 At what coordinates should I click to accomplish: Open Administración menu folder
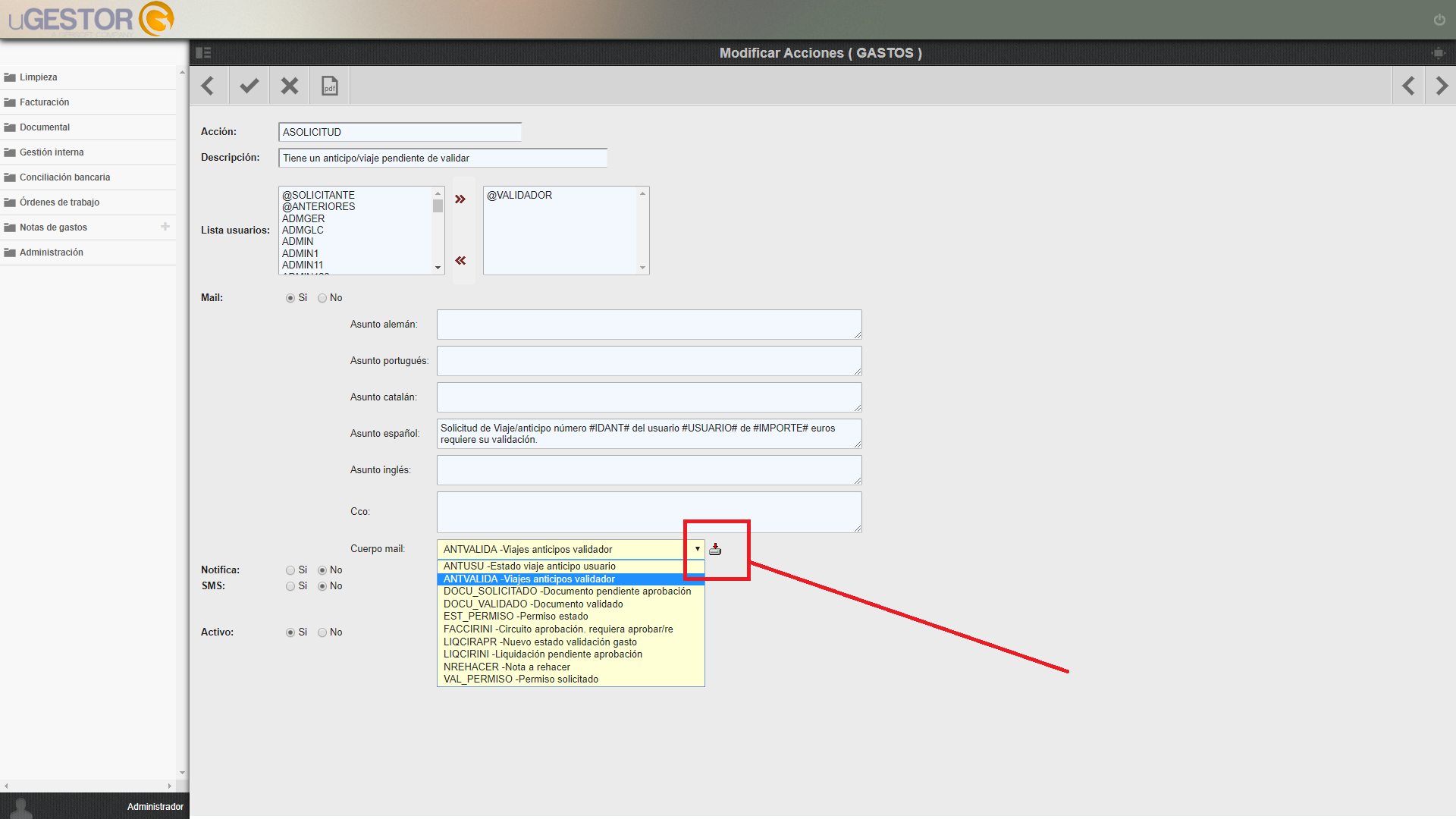click(x=88, y=253)
